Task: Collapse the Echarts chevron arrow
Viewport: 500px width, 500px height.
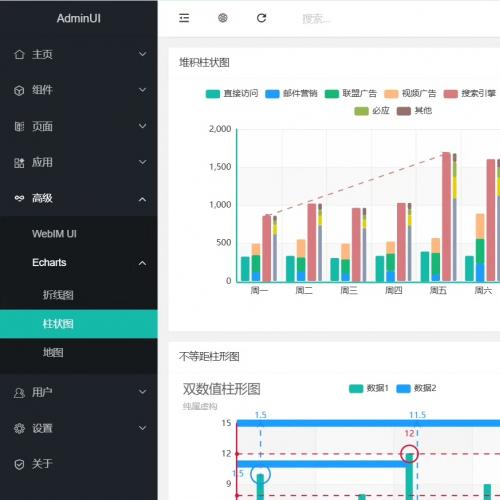Action: 142,263
